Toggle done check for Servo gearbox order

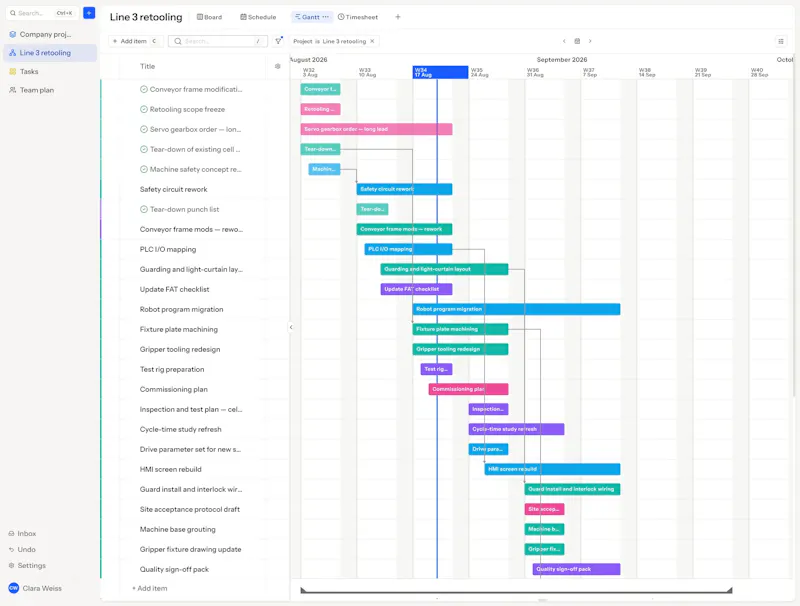[144, 130]
